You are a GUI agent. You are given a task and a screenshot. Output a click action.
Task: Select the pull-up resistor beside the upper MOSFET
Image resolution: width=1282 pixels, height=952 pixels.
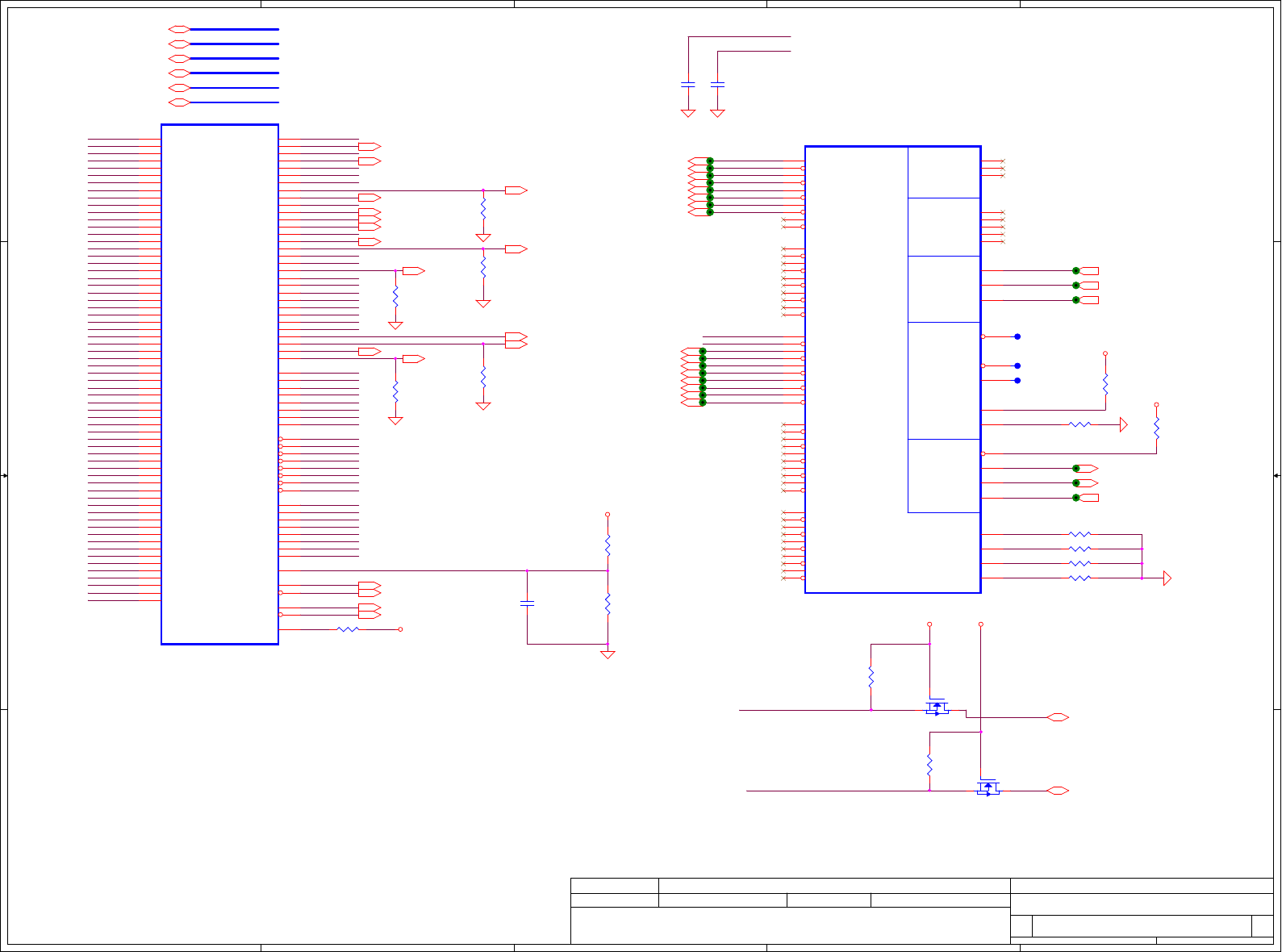point(871,676)
